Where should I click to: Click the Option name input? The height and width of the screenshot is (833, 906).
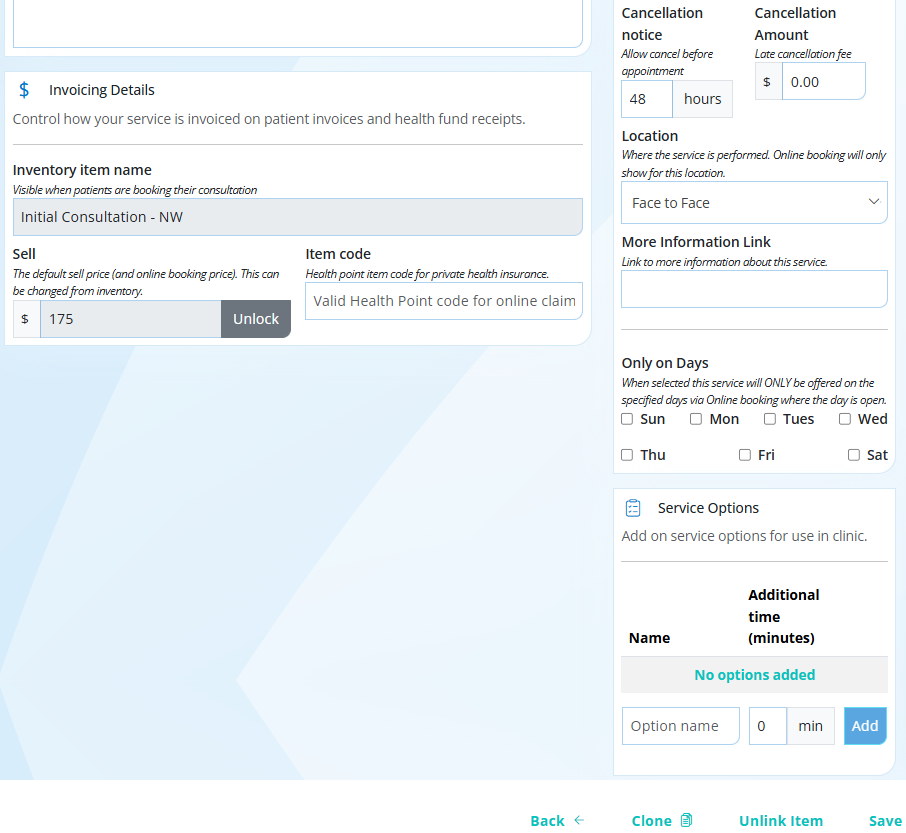[x=681, y=726]
